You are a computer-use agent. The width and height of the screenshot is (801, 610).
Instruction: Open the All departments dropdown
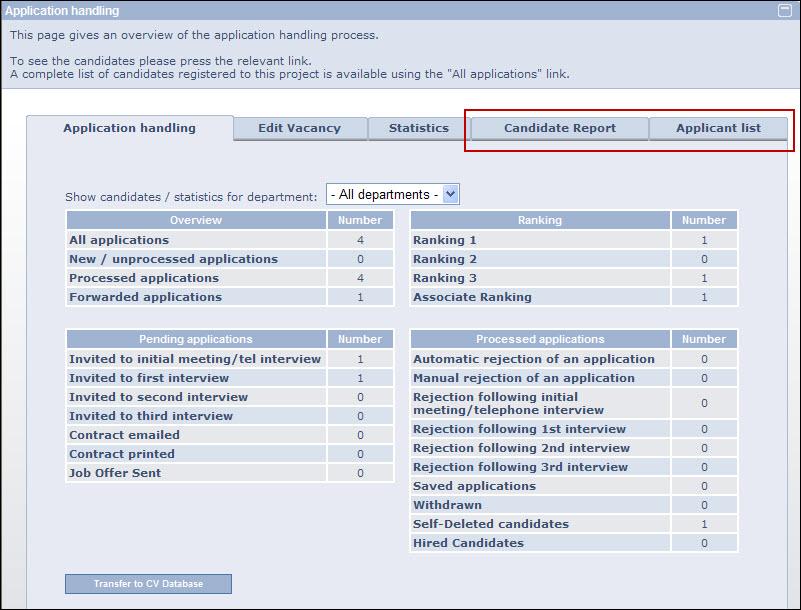pos(393,194)
